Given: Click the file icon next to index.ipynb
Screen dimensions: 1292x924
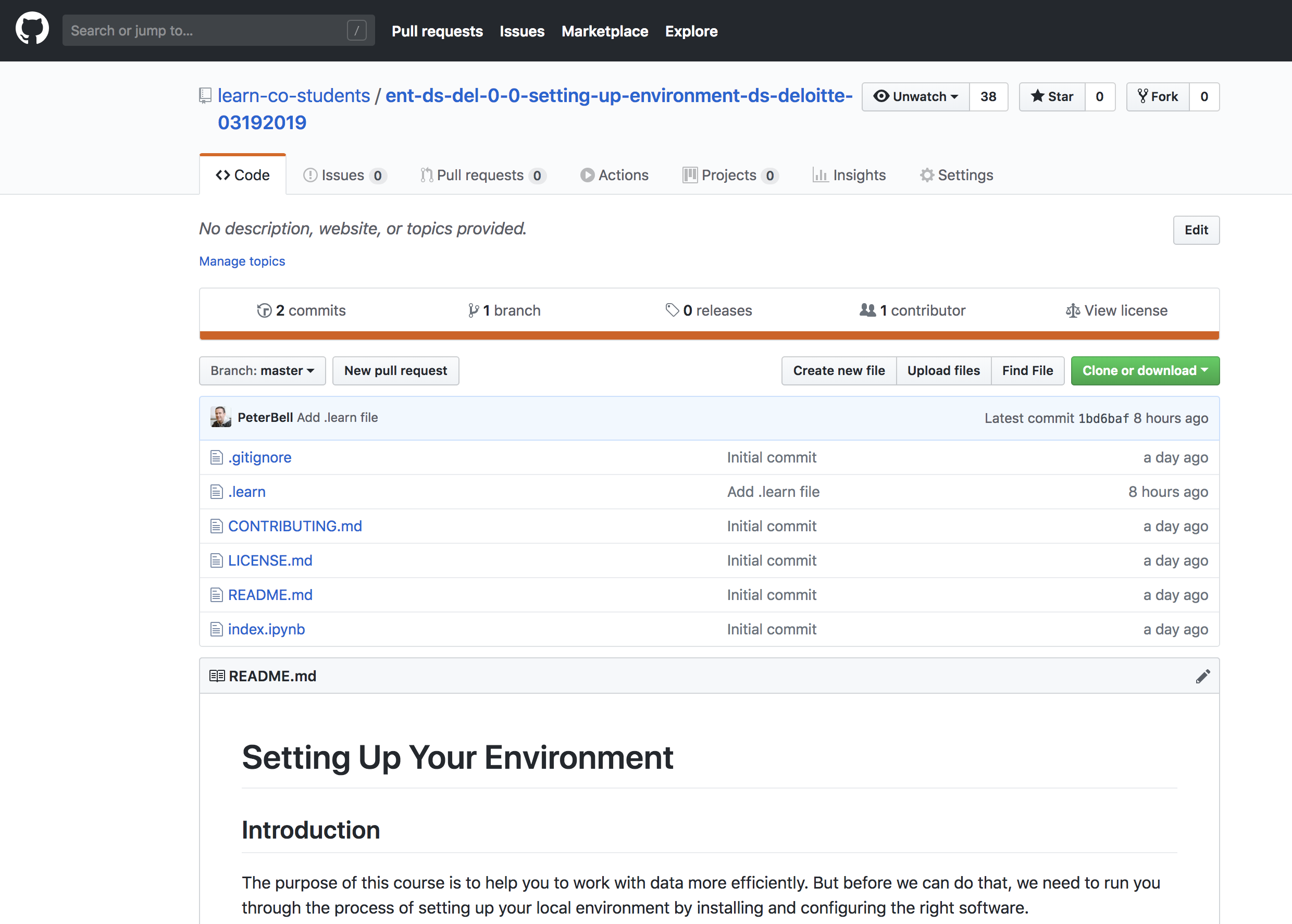Looking at the screenshot, I should click(x=216, y=629).
